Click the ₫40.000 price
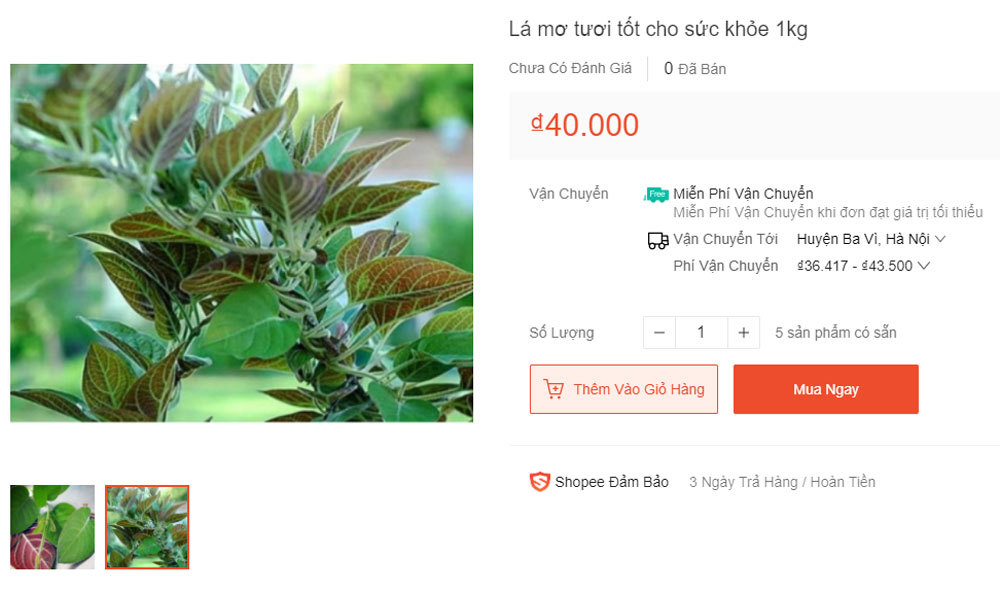 pyautogui.click(x=585, y=125)
